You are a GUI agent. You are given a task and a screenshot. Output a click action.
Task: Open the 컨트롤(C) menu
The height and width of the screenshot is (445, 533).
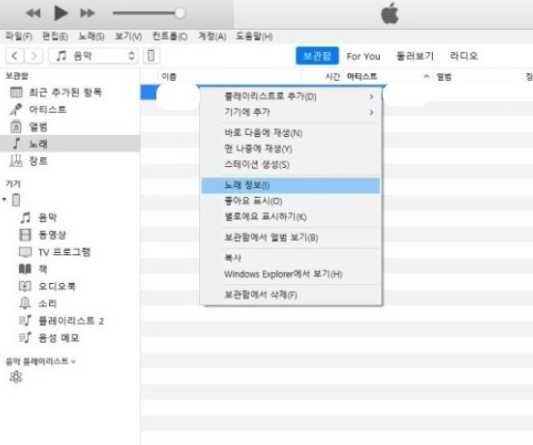[170, 36]
